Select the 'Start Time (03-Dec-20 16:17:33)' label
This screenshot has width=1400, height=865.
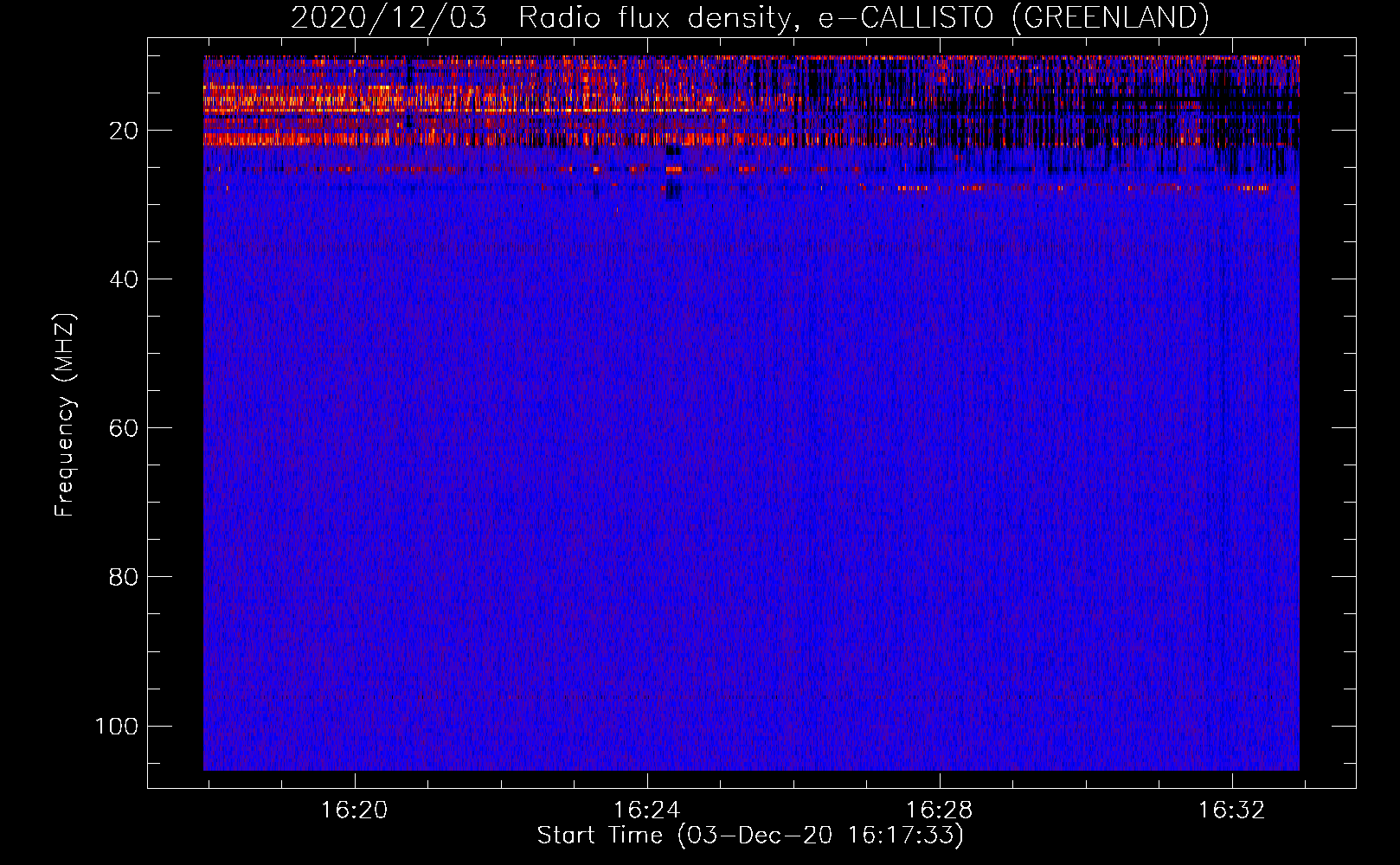(x=750, y=836)
